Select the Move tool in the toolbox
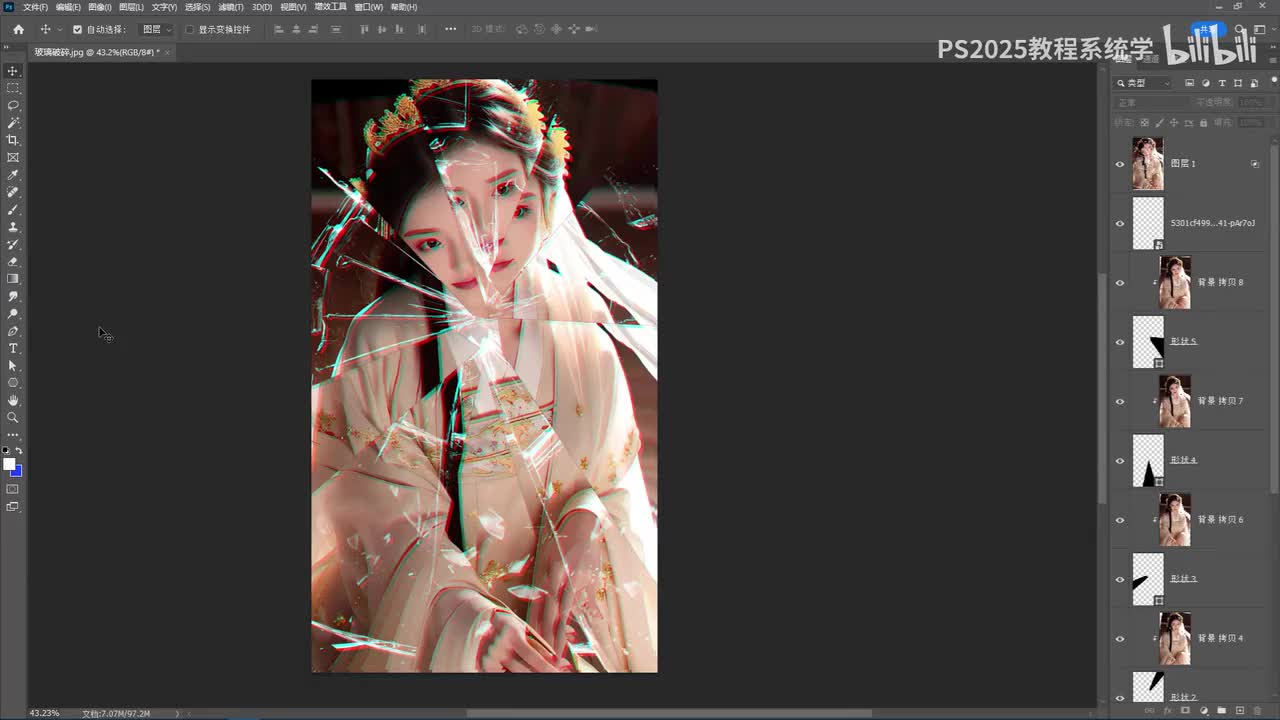 click(x=13, y=71)
